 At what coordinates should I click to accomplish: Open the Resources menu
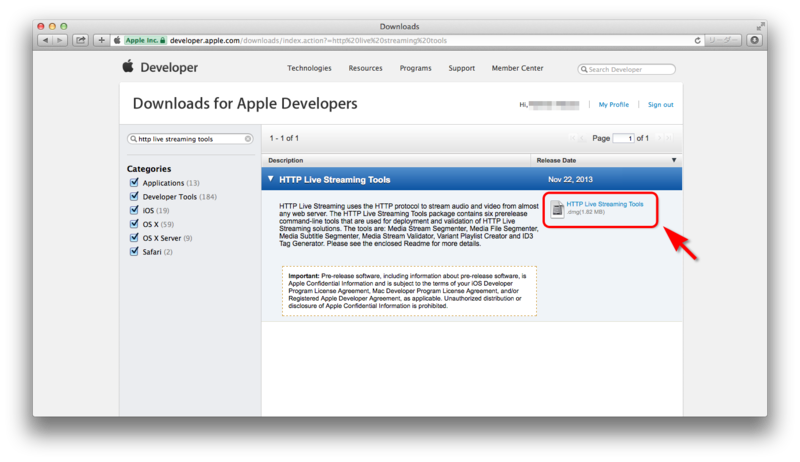click(x=365, y=68)
